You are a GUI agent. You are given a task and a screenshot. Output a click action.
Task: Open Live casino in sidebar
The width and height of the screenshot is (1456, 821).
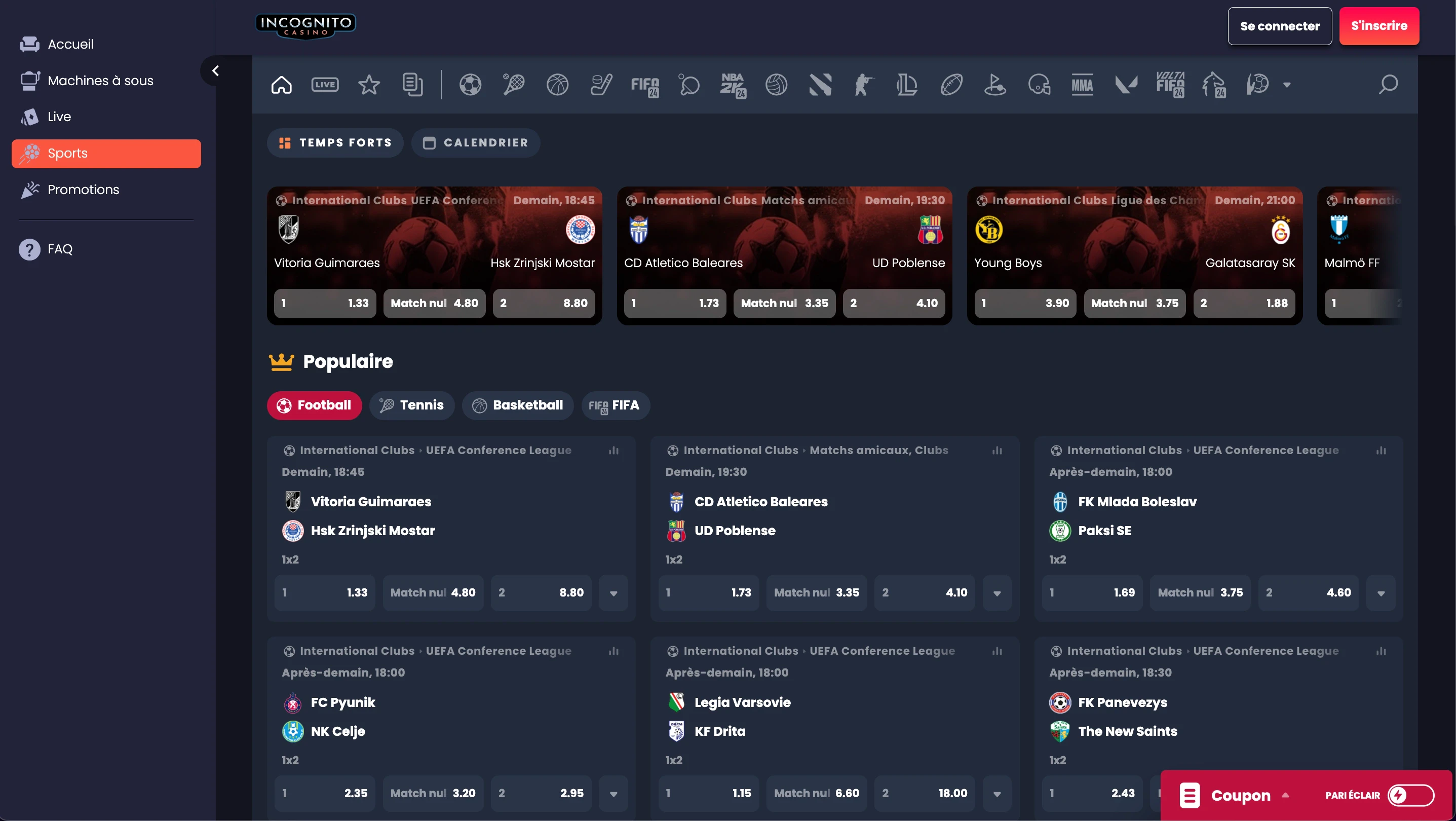click(106, 117)
